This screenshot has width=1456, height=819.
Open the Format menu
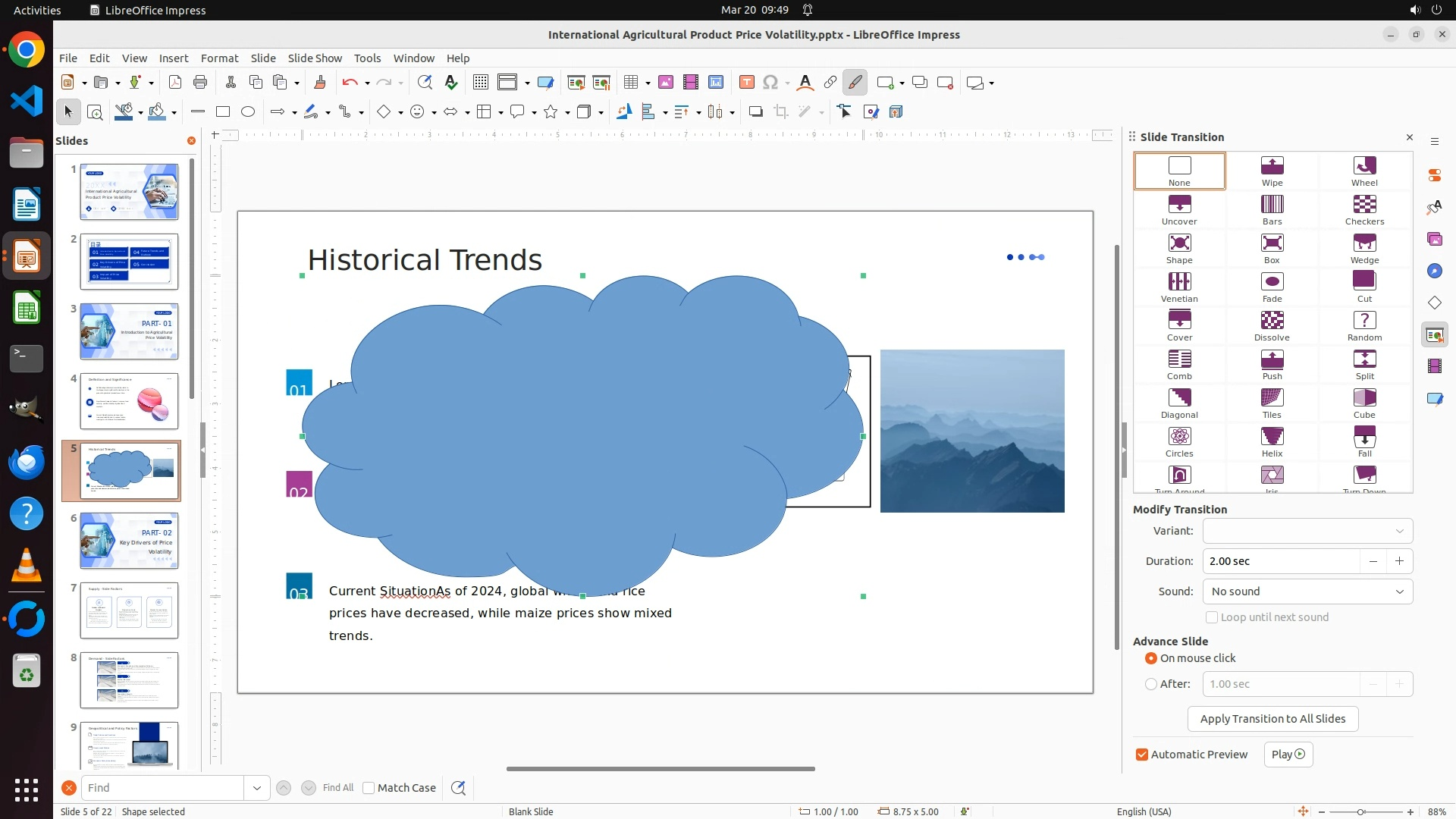pyautogui.click(x=219, y=58)
